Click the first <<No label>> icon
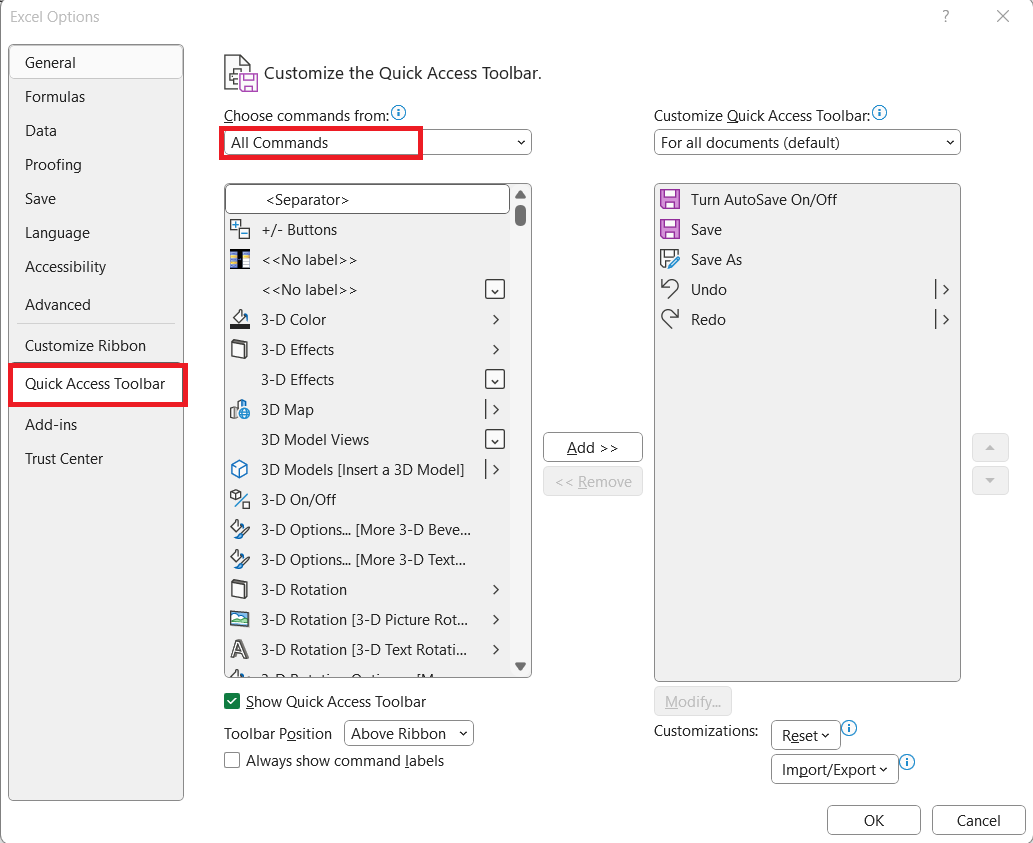 point(240,259)
